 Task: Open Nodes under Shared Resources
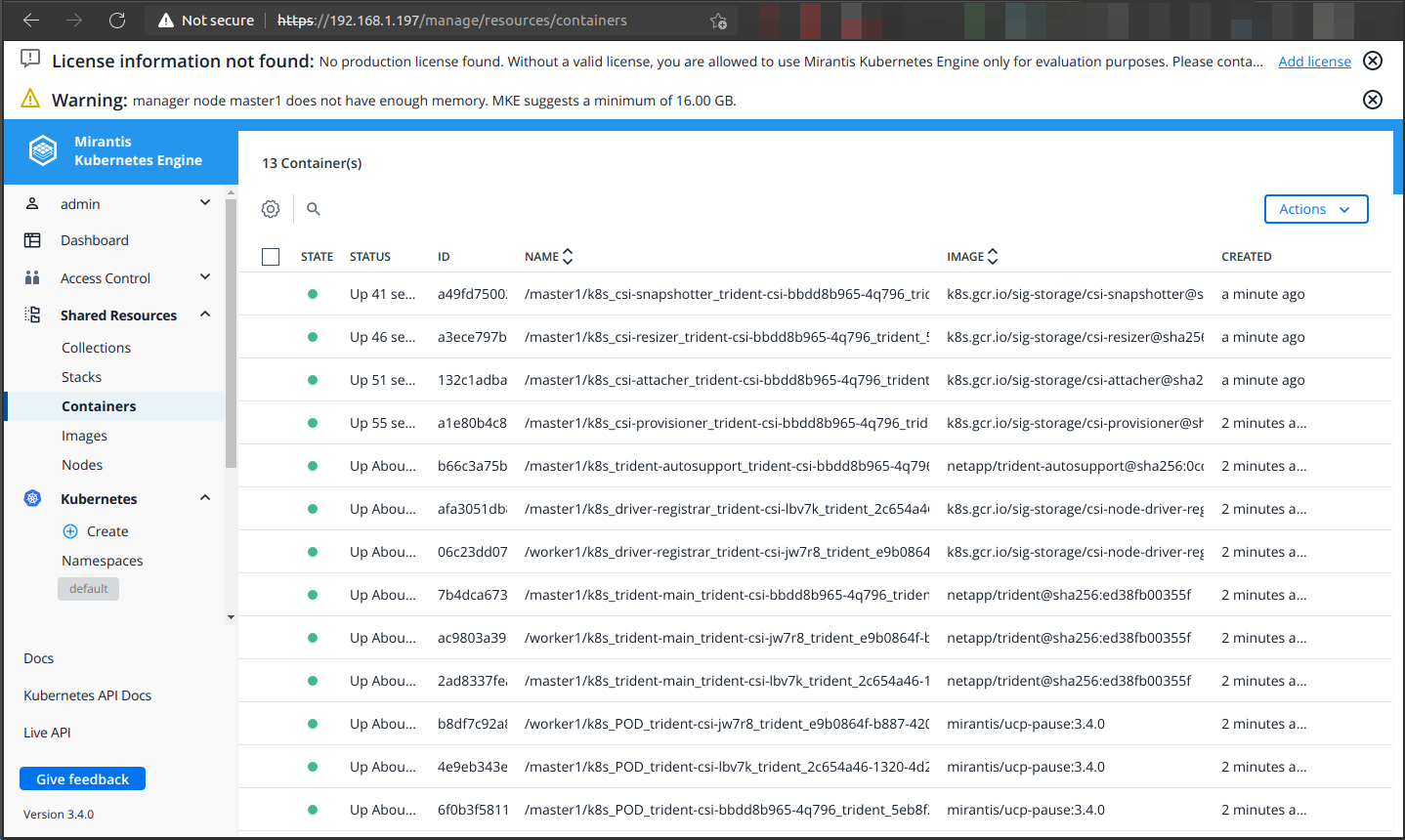(x=82, y=465)
